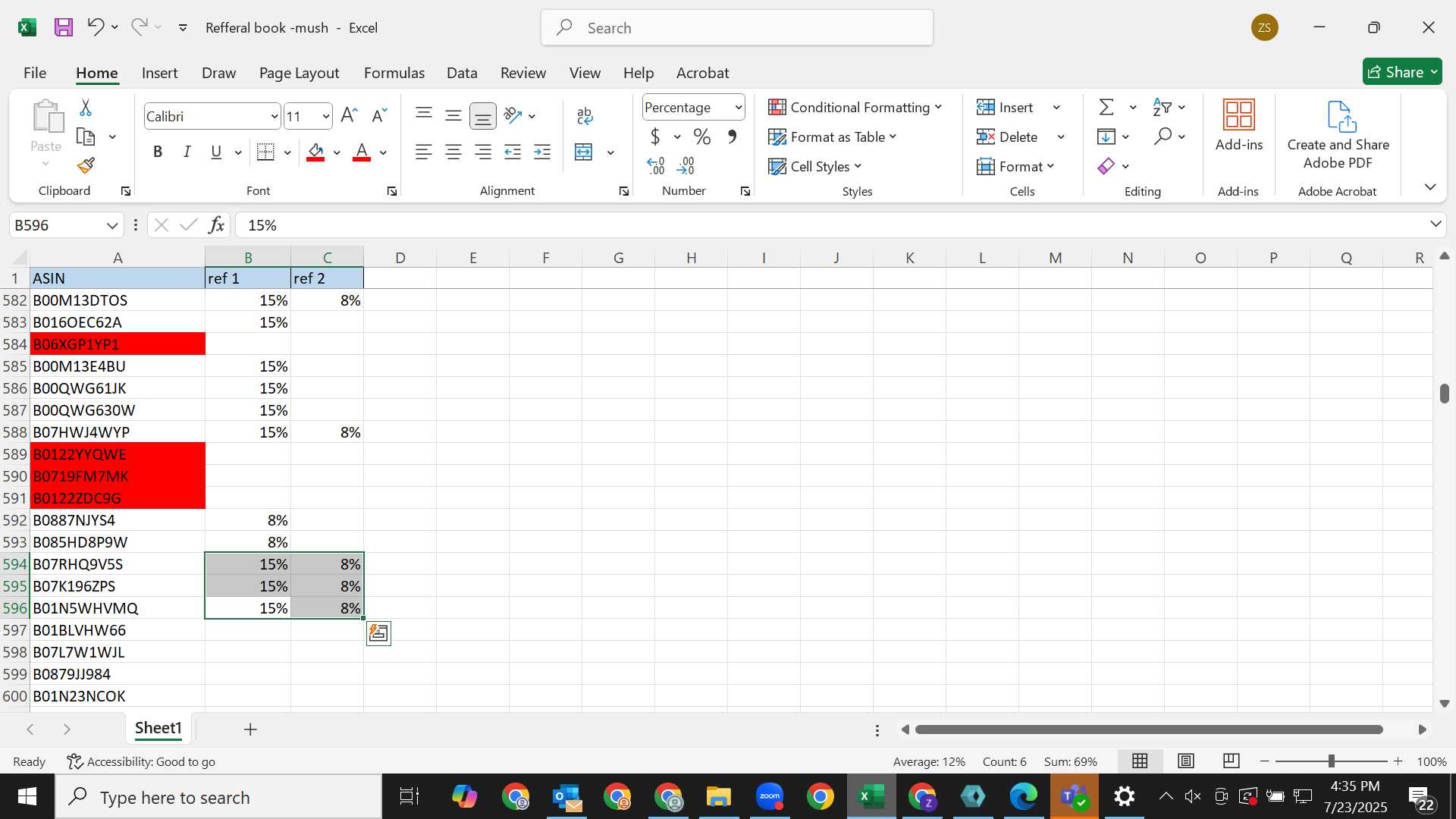Select cell A584 with B06XGP1YP1
The height and width of the screenshot is (819, 1456).
coord(118,344)
